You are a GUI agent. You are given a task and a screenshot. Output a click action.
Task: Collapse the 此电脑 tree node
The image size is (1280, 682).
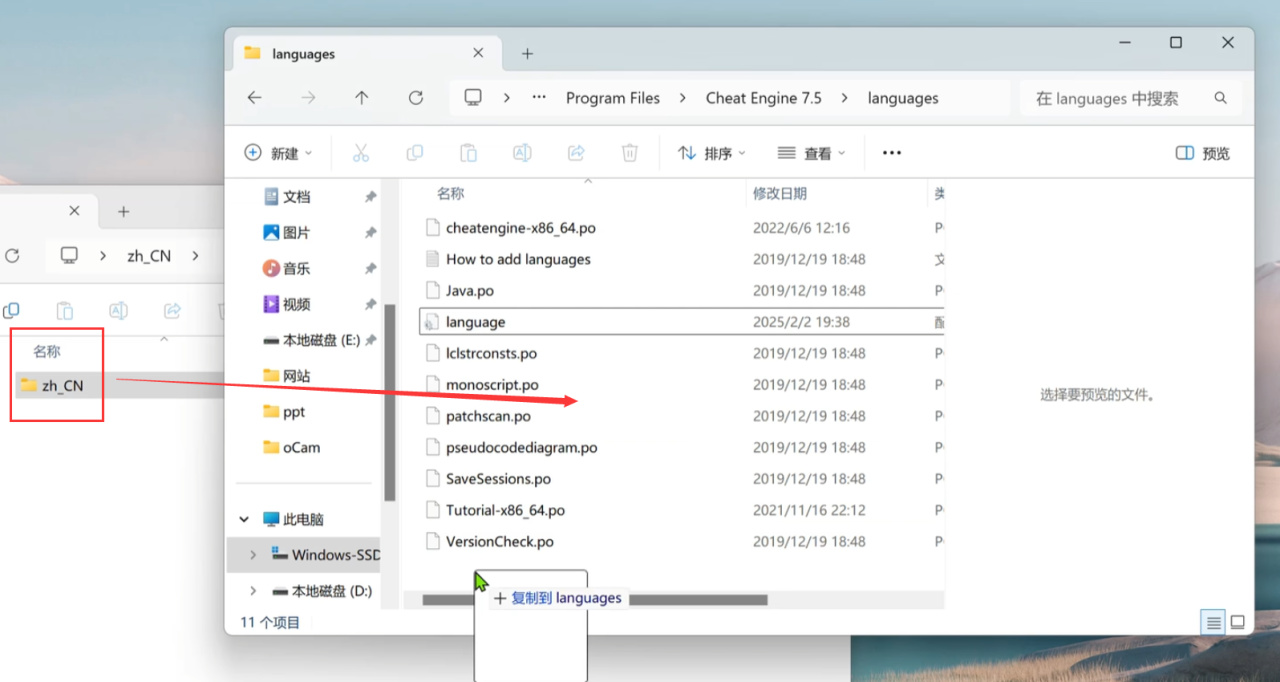pyautogui.click(x=244, y=520)
